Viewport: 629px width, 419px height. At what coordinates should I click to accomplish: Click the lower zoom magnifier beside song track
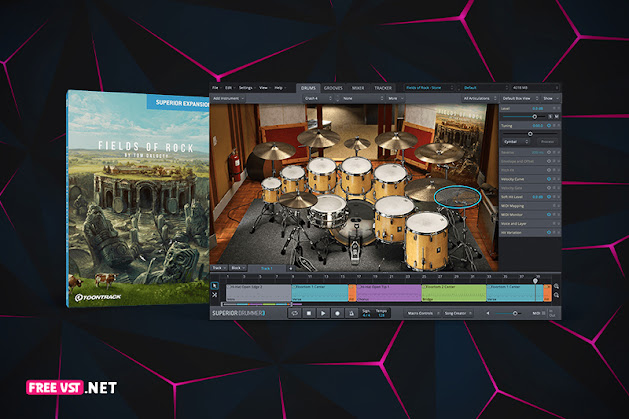[x=556, y=295]
